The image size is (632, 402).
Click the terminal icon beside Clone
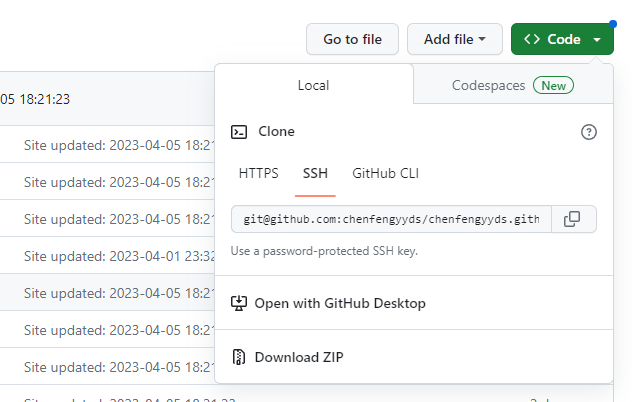[x=239, y=132]
